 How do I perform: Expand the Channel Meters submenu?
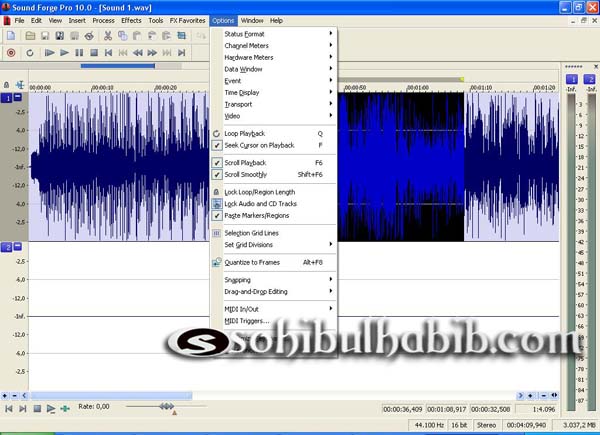(274, 46)
